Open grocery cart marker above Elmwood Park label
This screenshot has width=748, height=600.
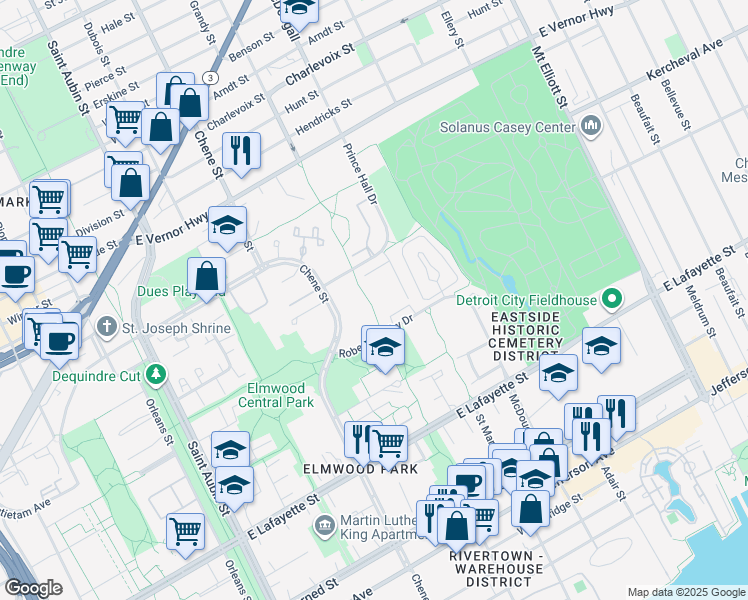coord(388,441)
